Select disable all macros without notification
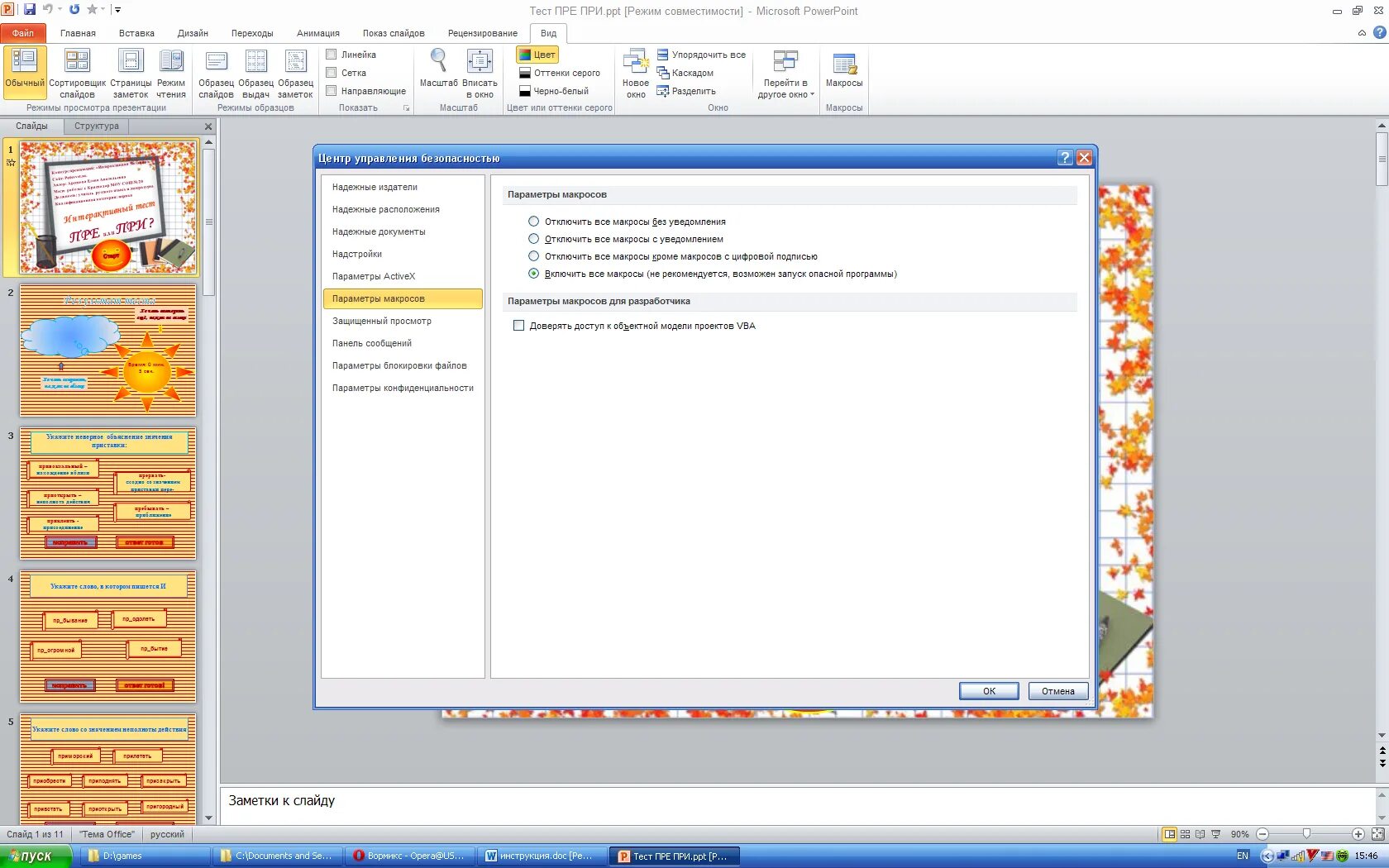 [533, 222]
